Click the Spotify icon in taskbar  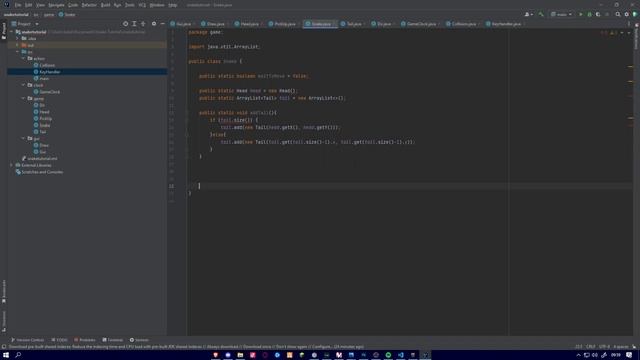tap(388, 355)
